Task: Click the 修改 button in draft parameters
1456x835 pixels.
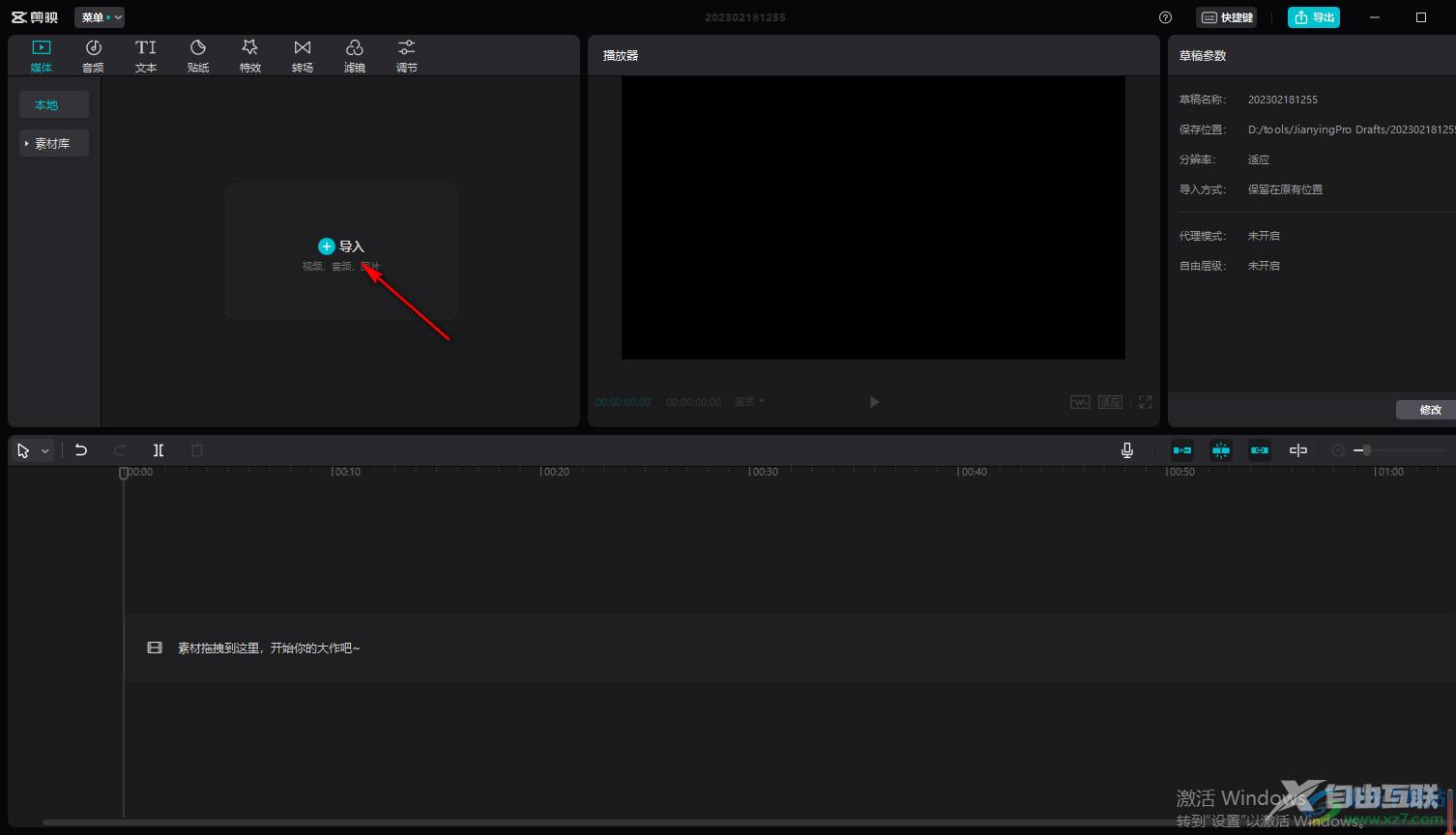Action: point(1426,410)
